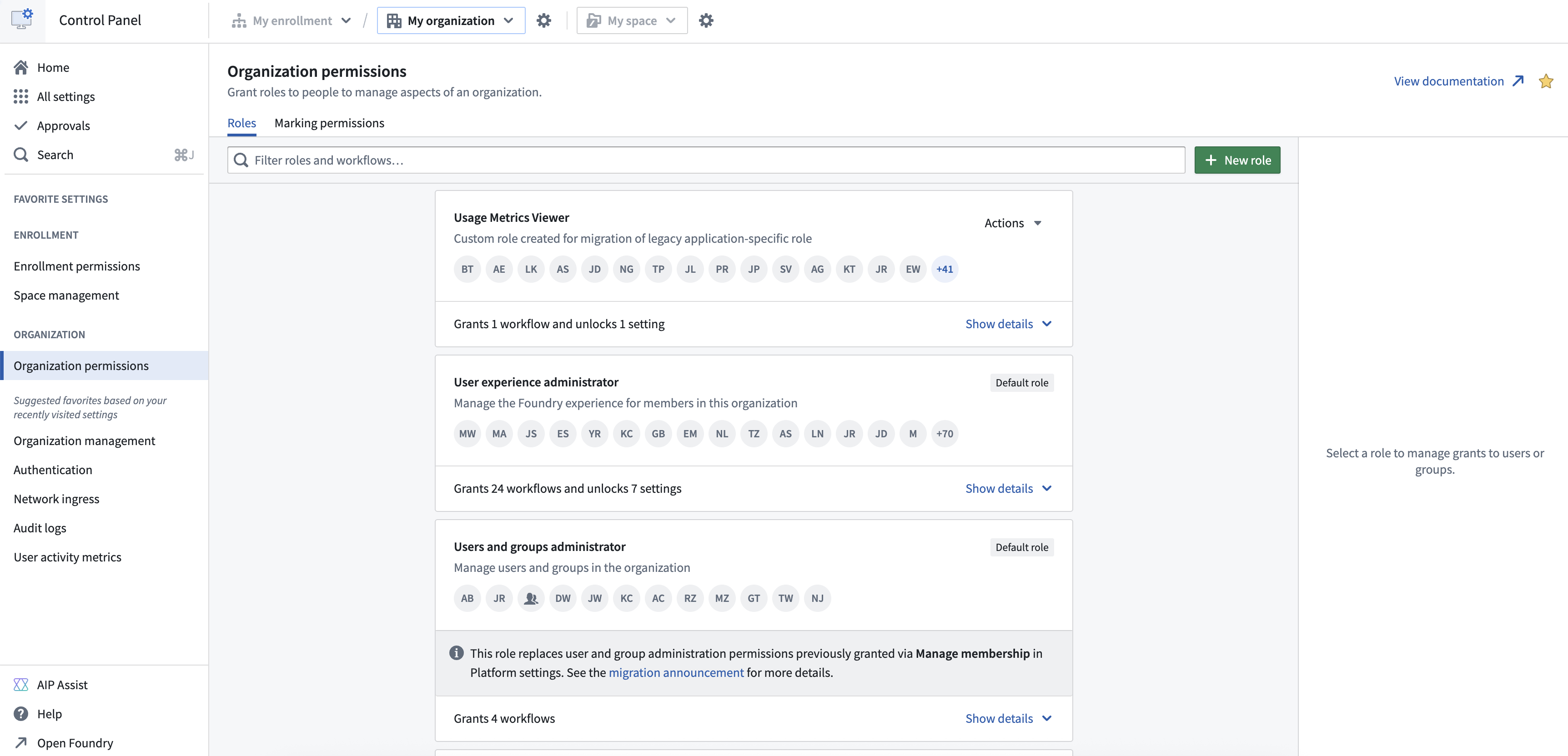Screen dimensions: 1568x756
Task: Open Authentication suggested setting
Action: (53, 470)
